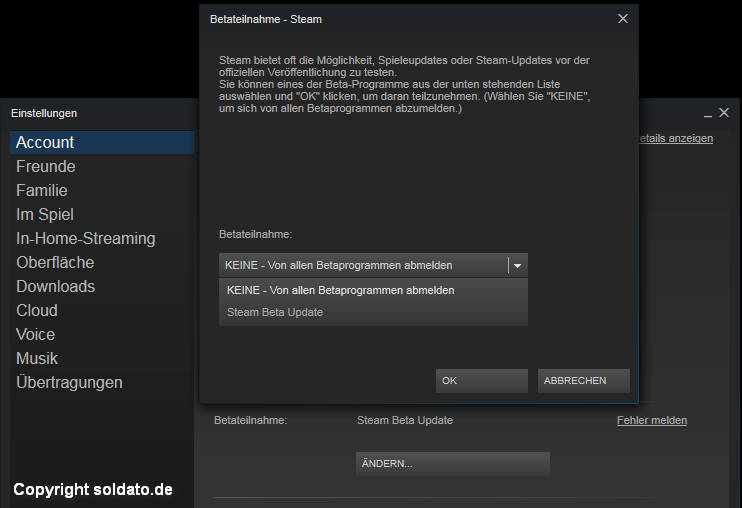Click the ÄNDERN... button in Einstellungen
Screen dimensions: 742x508
coord(453,464)
